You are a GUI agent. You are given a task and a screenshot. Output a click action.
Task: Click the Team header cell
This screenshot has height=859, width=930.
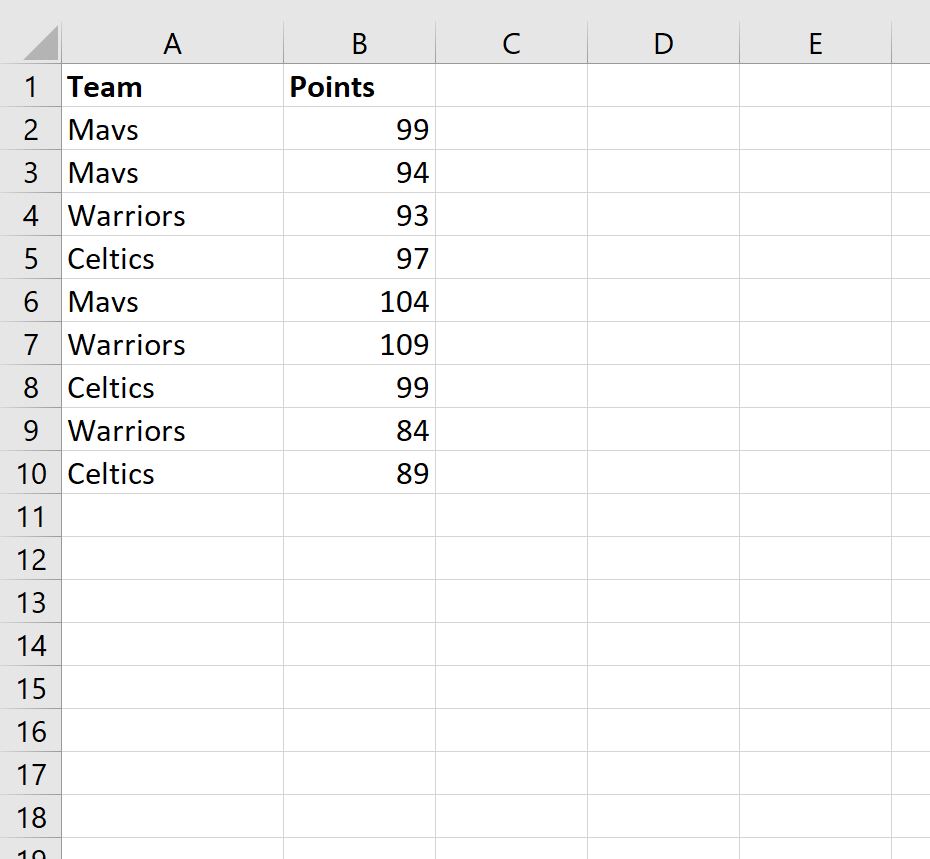pos(173,86)
